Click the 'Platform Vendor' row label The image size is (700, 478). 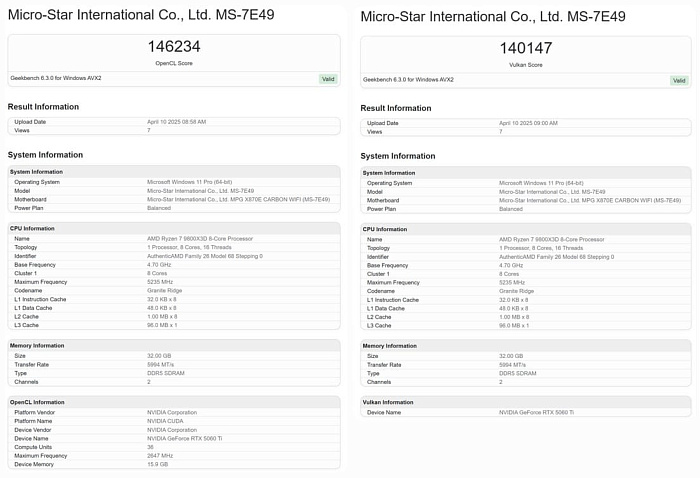(34, 413)
